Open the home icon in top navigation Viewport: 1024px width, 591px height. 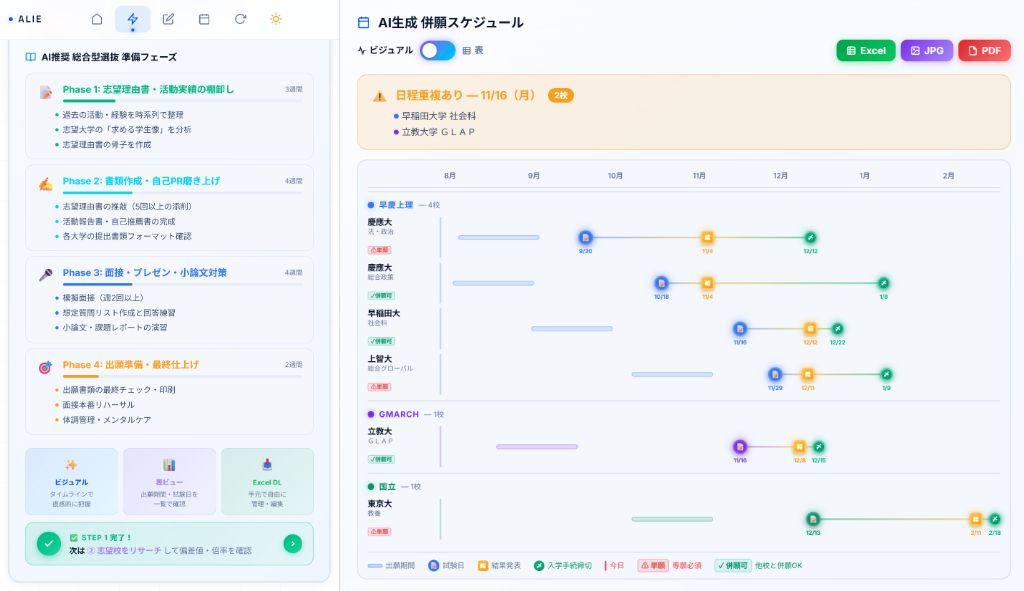click(97, 19)
